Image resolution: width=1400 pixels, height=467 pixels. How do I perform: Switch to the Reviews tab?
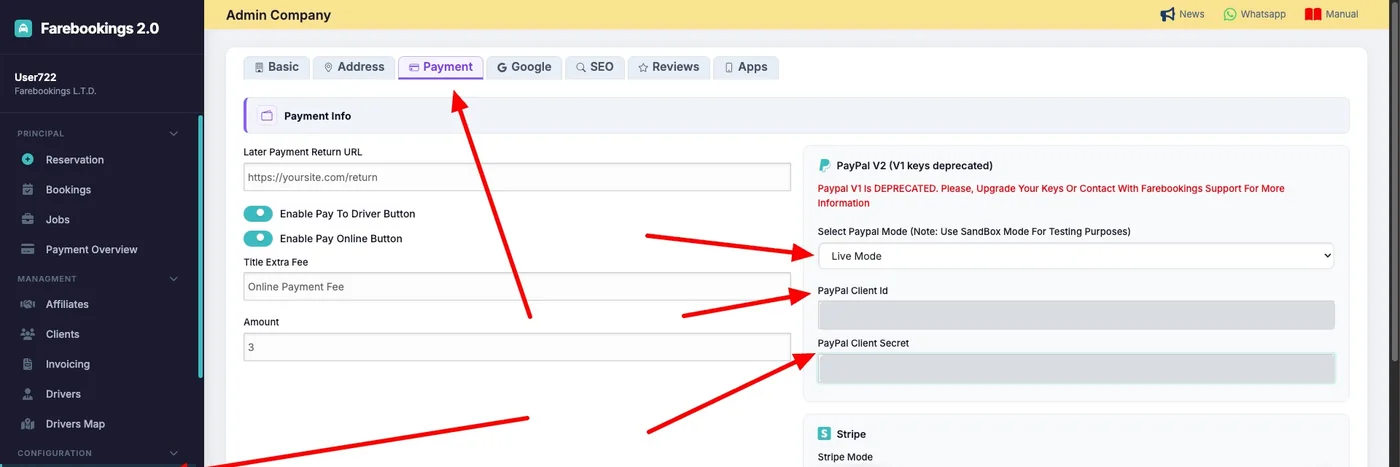click(669, 67)
